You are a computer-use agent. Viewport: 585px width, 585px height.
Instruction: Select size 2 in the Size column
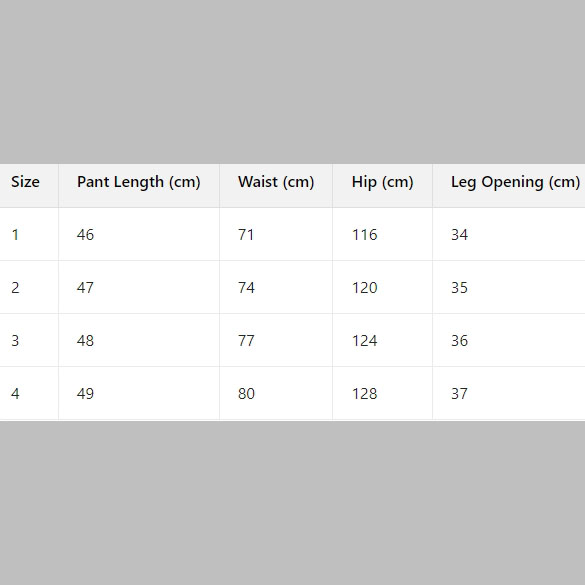tap(15, 288)
